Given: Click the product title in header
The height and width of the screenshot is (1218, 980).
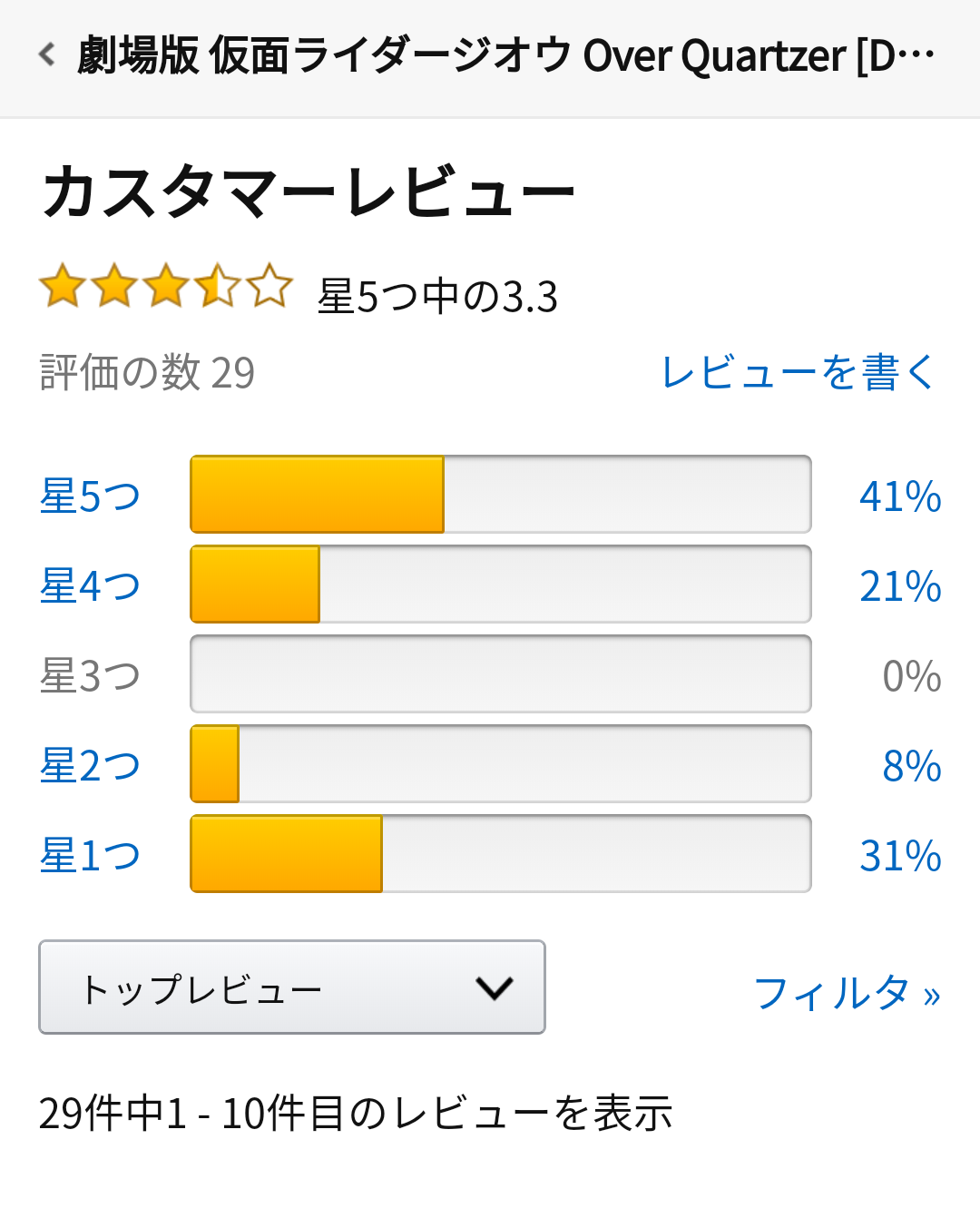Looking at the screenshot, I should pos(505,55).
